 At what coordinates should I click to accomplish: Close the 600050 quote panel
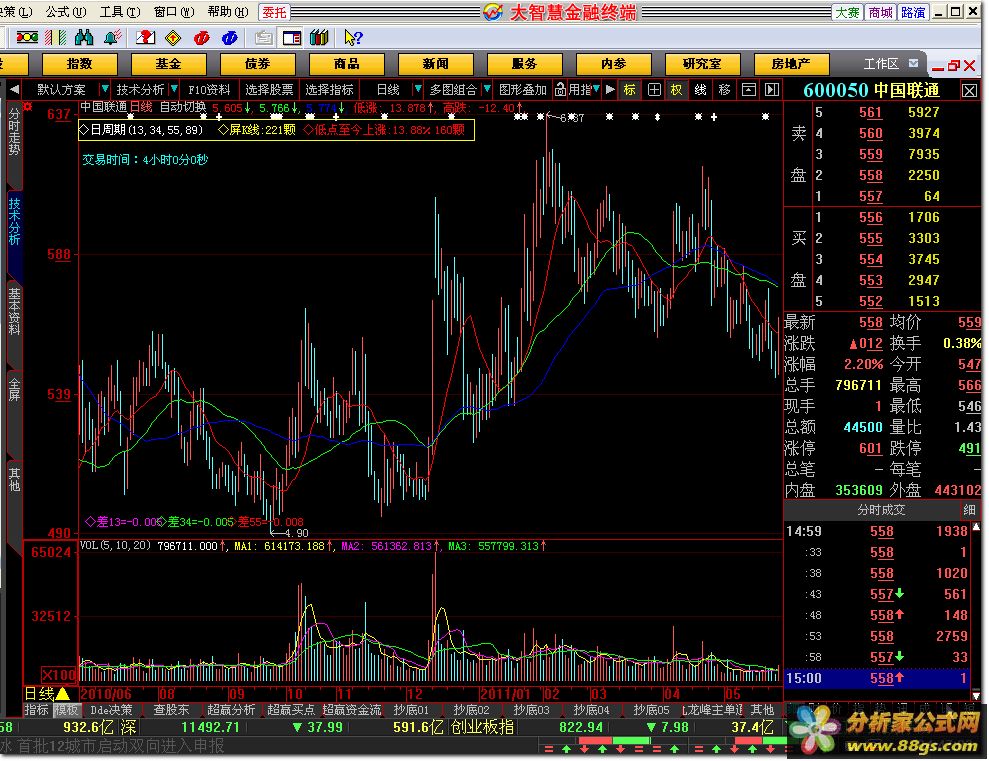[969, 91]
